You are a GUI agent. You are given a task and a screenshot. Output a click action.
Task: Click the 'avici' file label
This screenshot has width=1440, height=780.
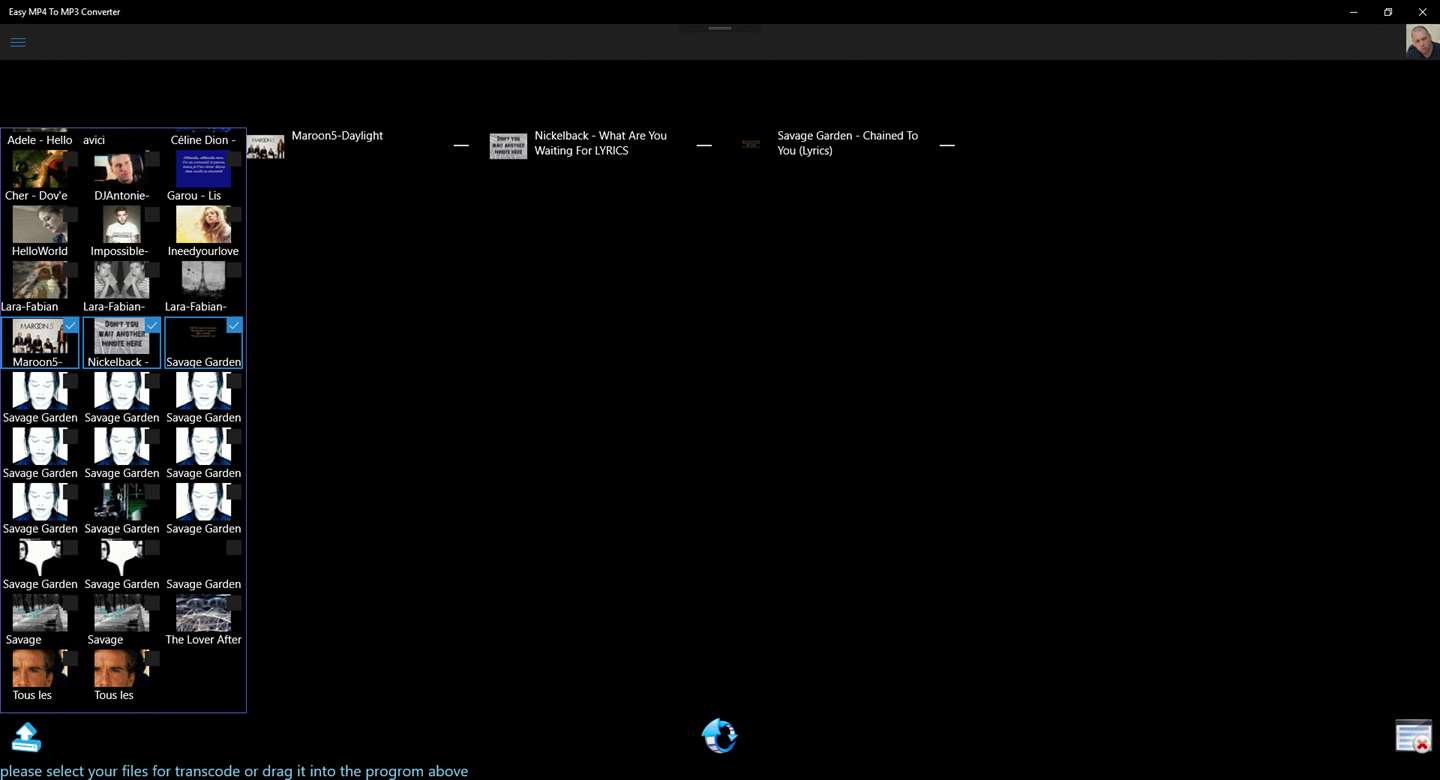click(x=94, y=140)
